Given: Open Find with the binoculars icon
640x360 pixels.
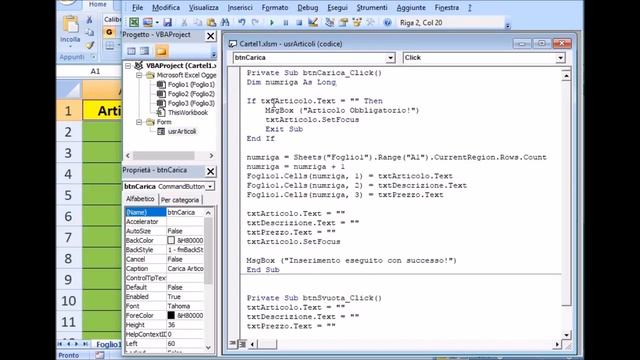Looking at the screenshot, I should point(225,22).
